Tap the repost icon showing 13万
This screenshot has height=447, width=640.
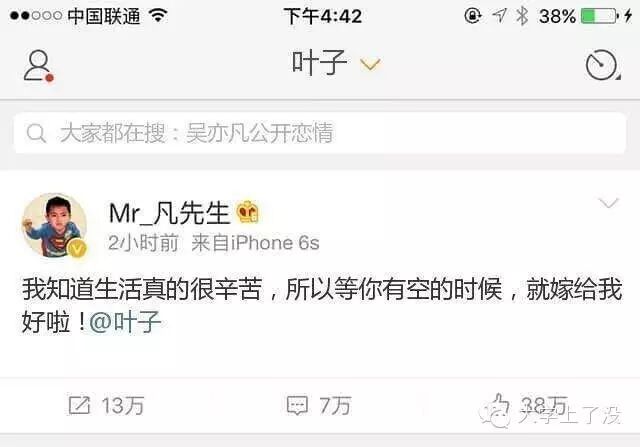(79, 405)
